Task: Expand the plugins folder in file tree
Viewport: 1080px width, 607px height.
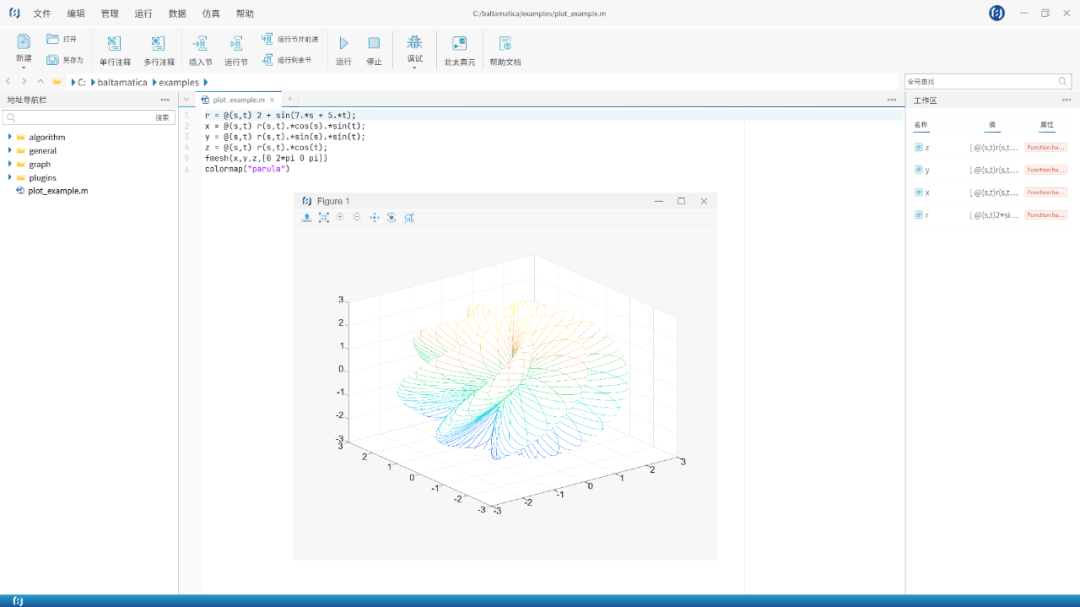Action: [10, 178]
